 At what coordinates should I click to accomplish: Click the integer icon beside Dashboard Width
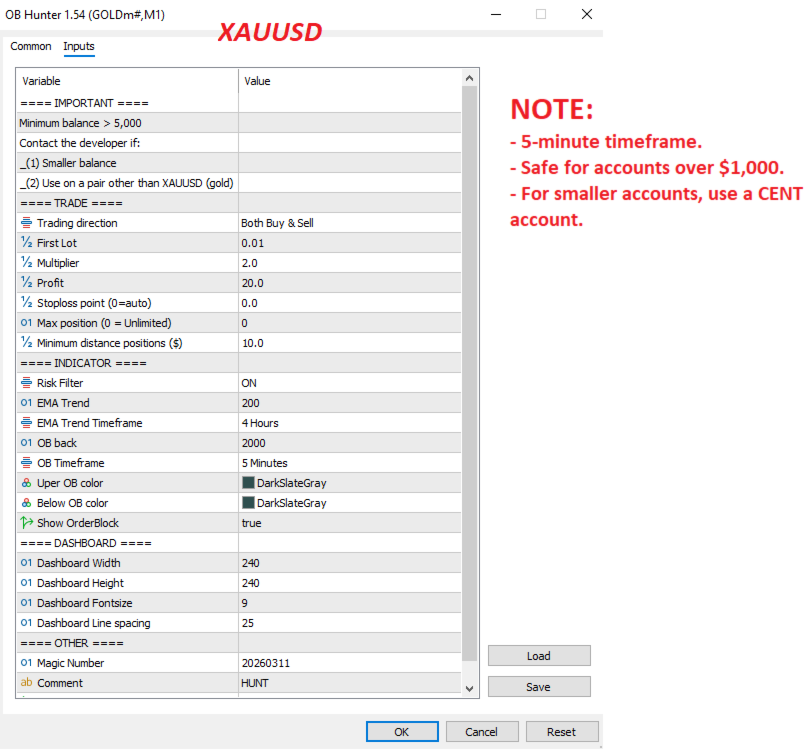pyautogui.click(x=26, y=563)
